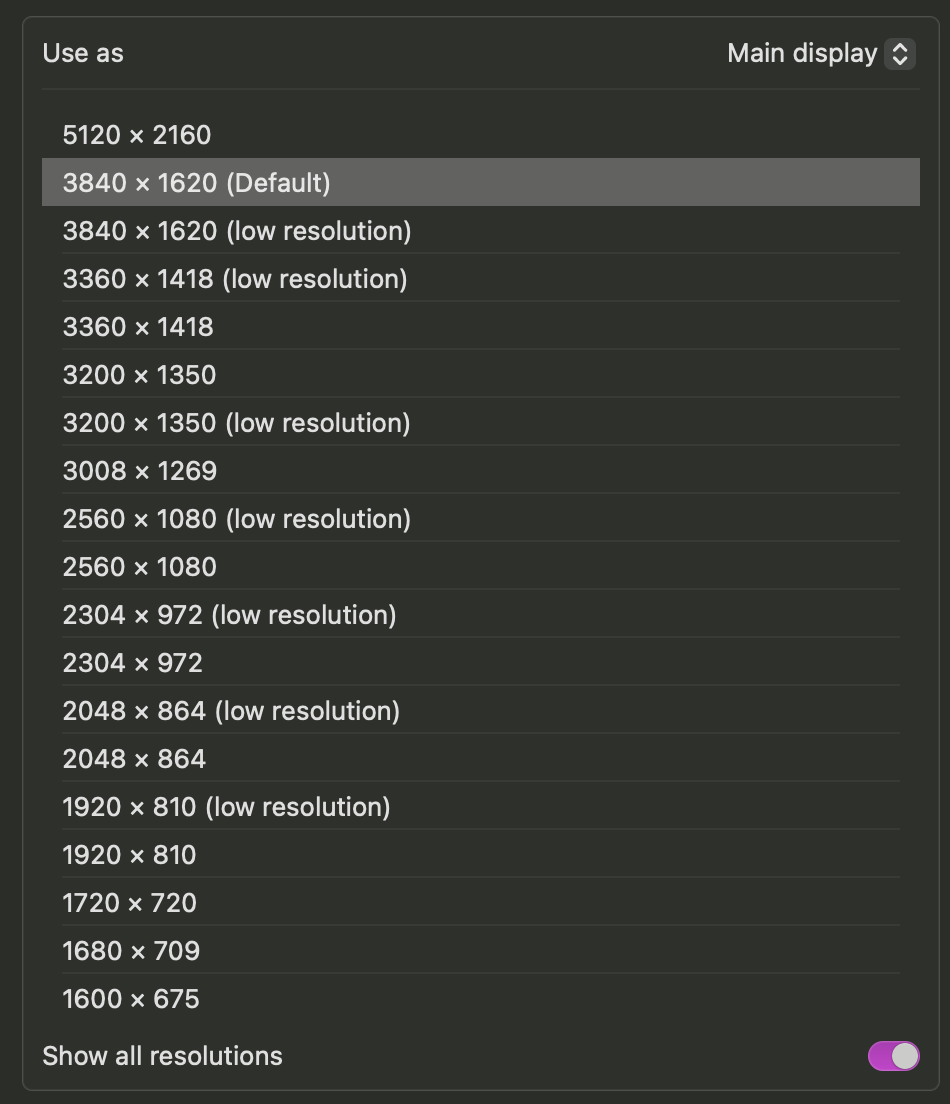This screenshot has height=1104, width=950.
Task: Pick the 2304 × 972 resolution
Action: click(x=133, y=663)
